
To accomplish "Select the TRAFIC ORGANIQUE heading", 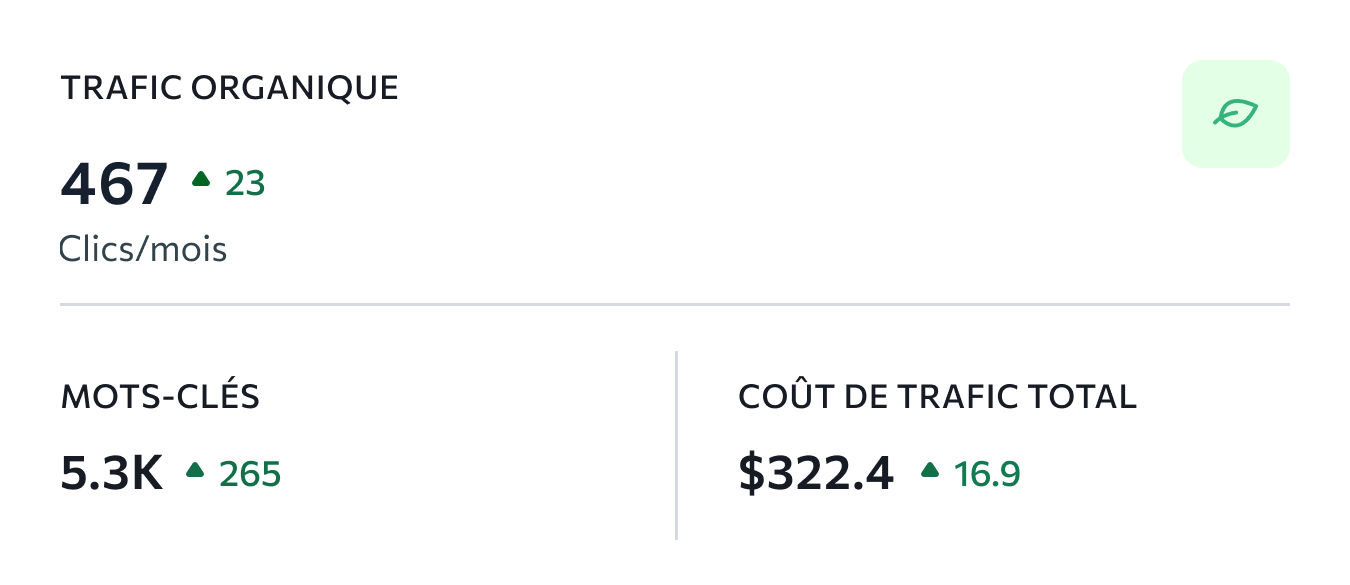I will [x=230, y=88].
